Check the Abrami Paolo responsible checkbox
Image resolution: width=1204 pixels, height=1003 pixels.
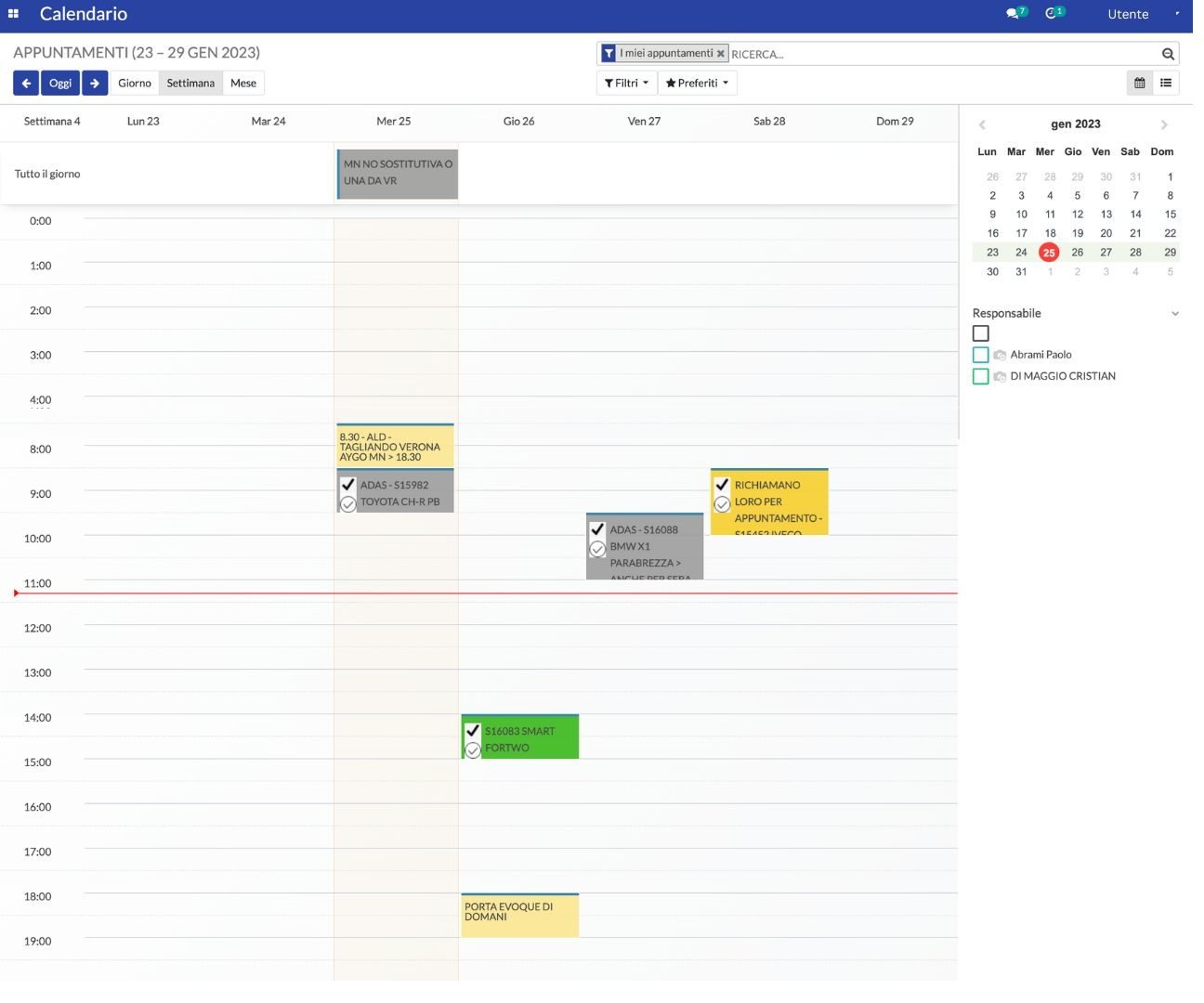(981, 354)
